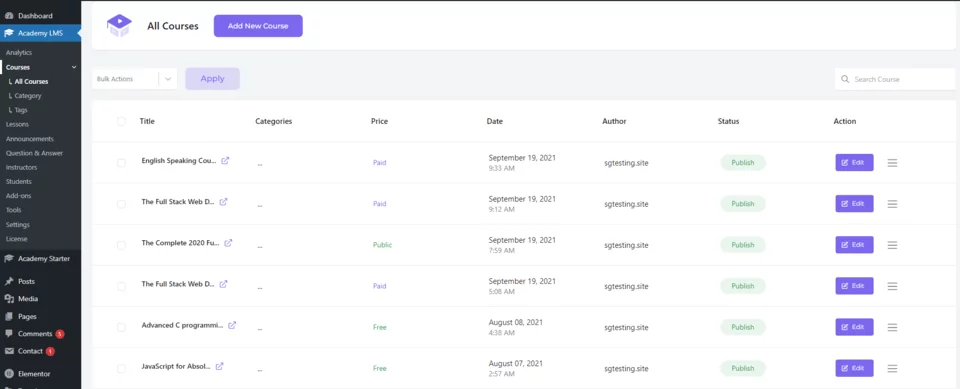Open hamburger menu for The Complete 2020 course
This screenshot has width=960, height=389.
point(892,245)
